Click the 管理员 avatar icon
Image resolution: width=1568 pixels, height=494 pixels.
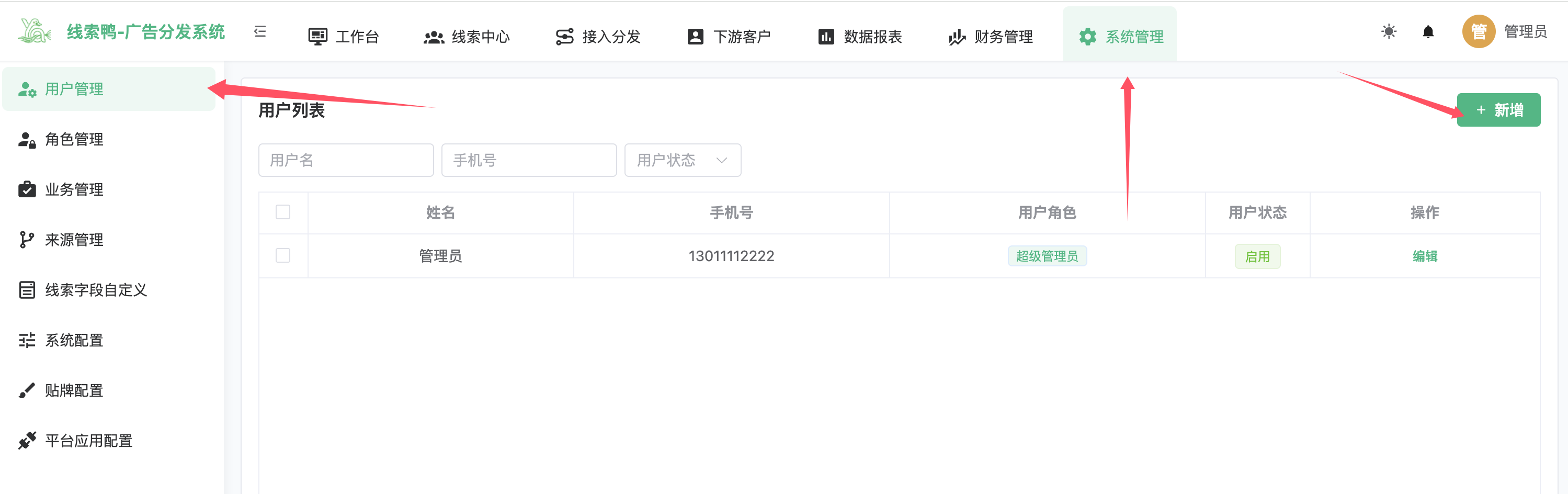coord(1478,32)
